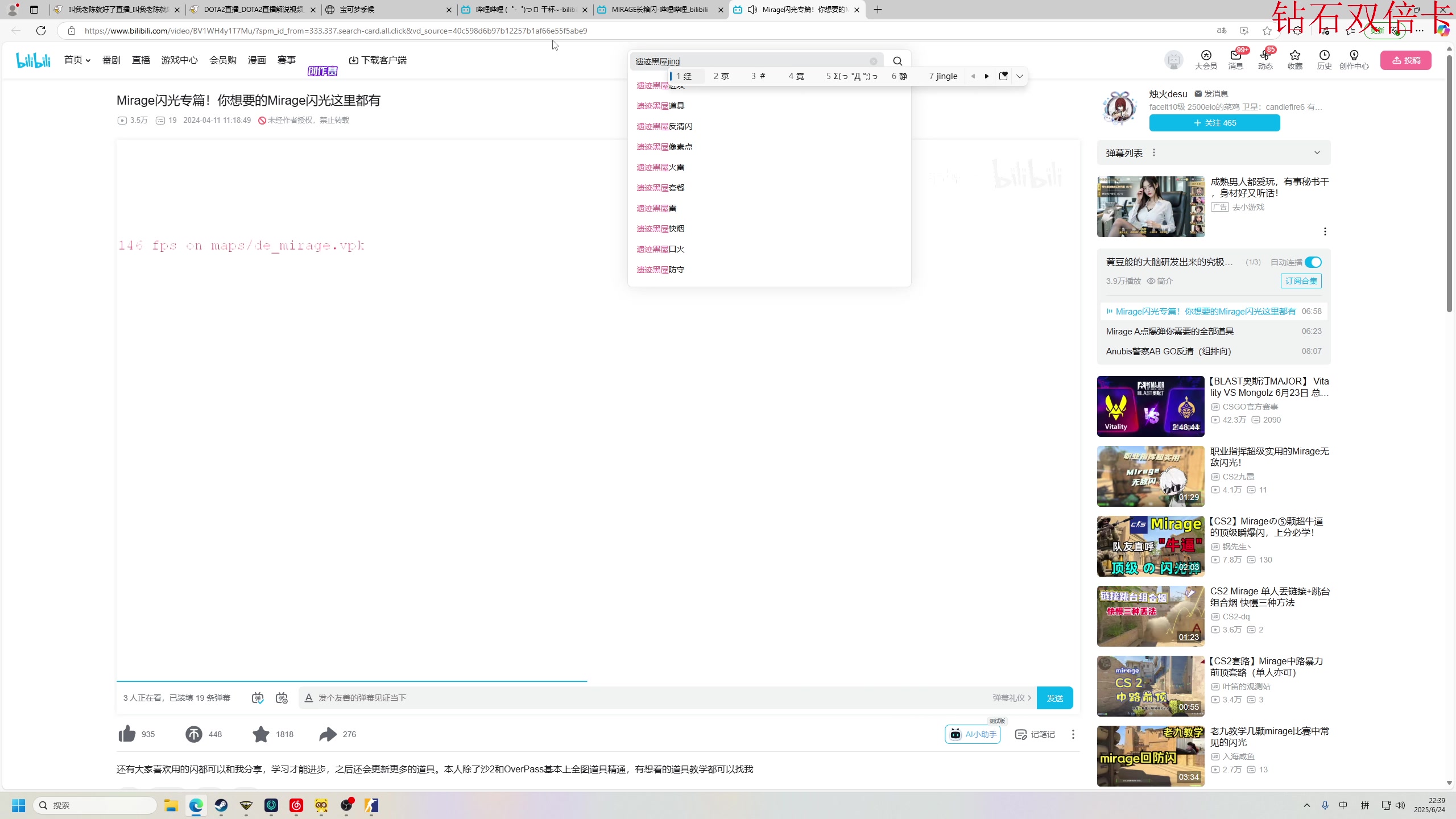Click the search magnifier icon
The image size is (1456, 819).
(x=897, y=61)
